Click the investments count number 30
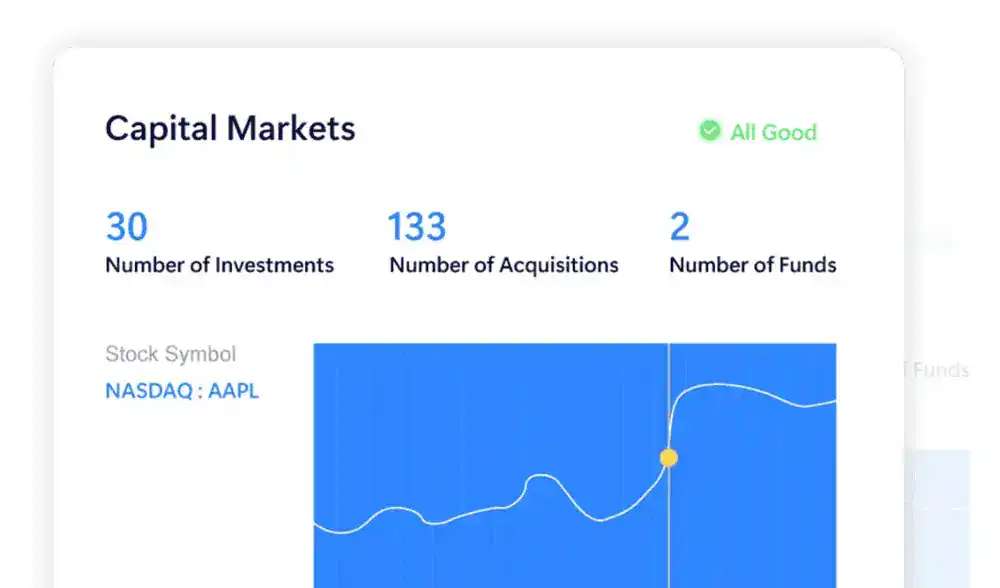 tap(127, 227)
